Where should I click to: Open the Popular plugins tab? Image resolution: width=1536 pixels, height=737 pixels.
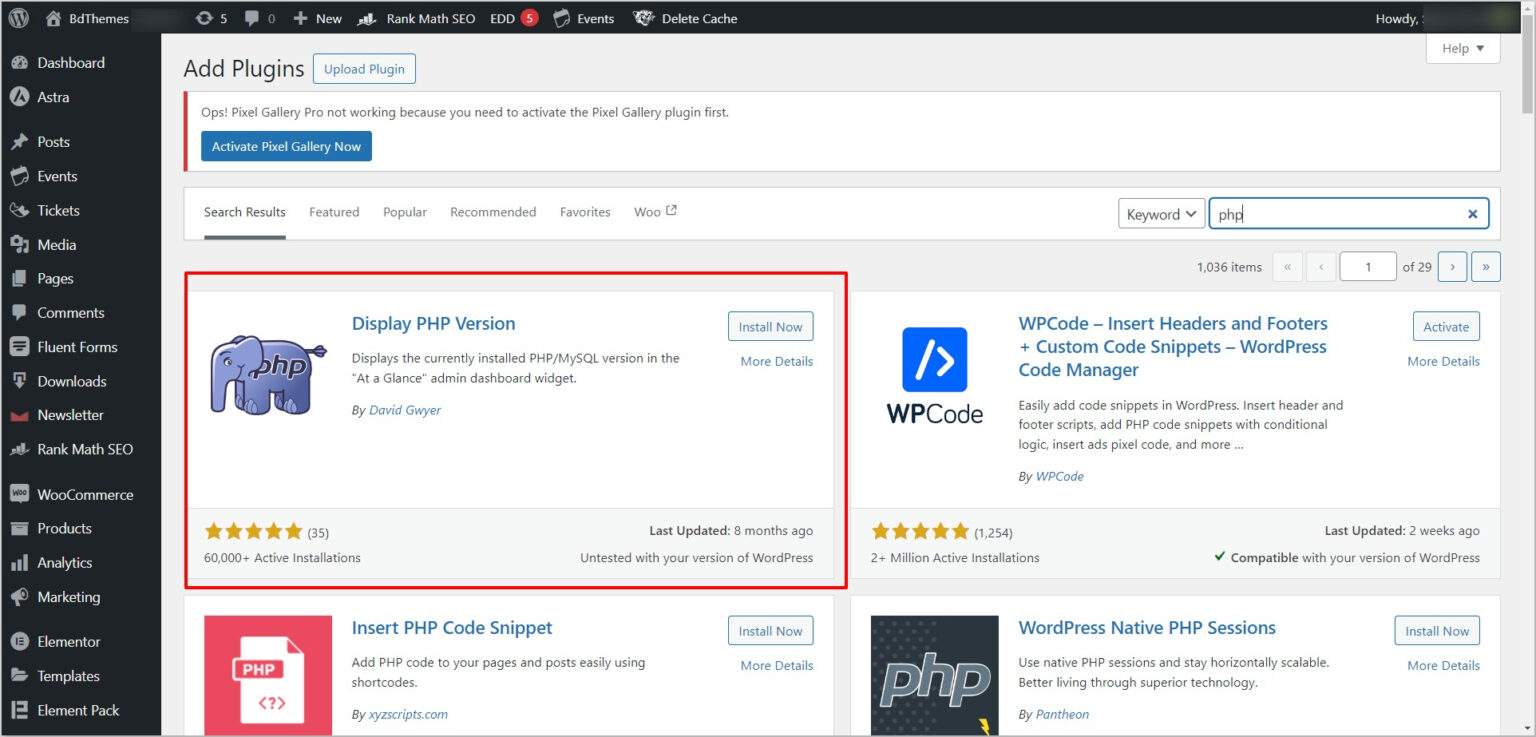(x=404, y=212)
